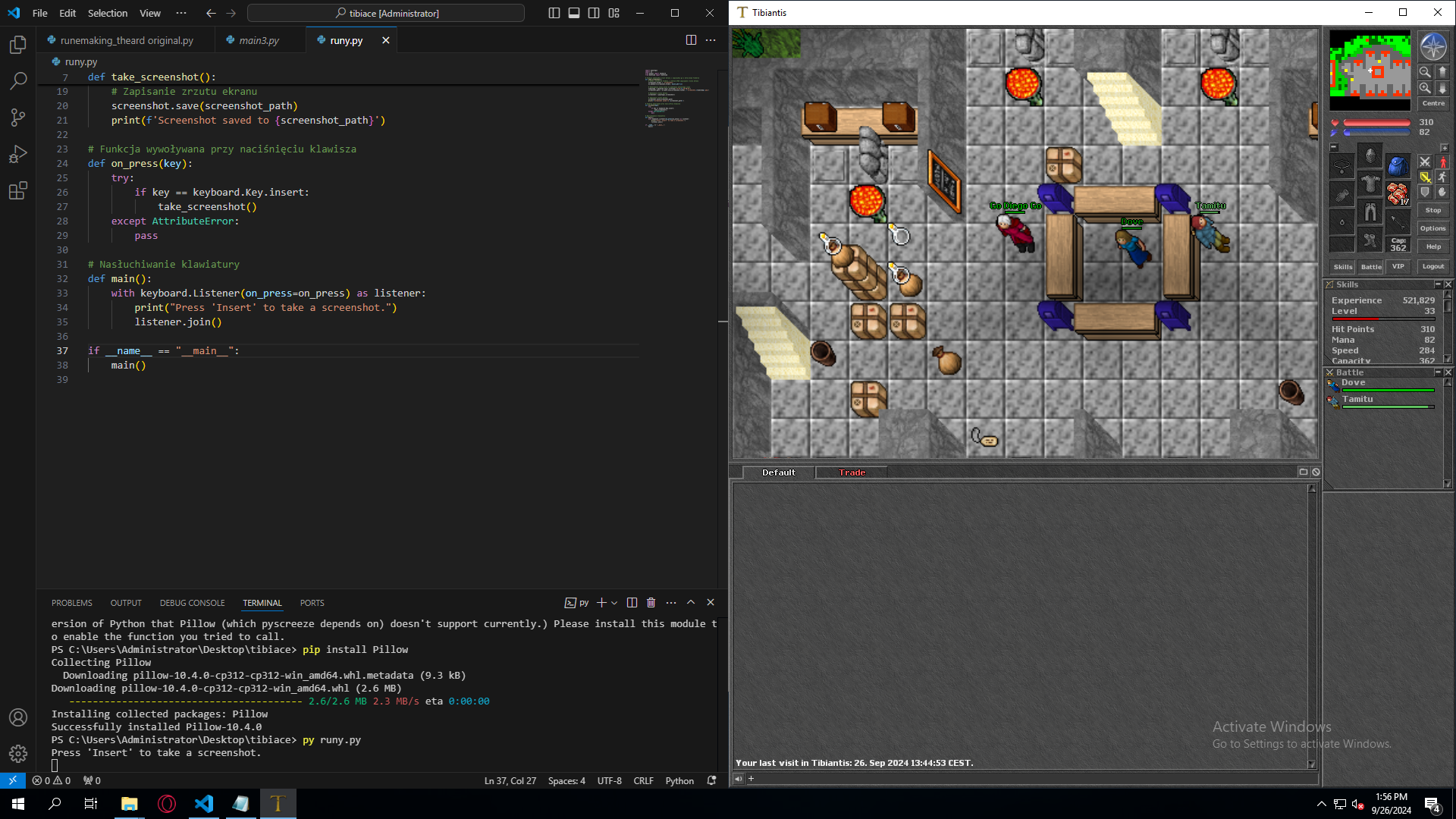The width and height of the screenshot is (1456, 819).
Task: Select offensive fight stance with crossed swords
Action: pos(1425,162)
